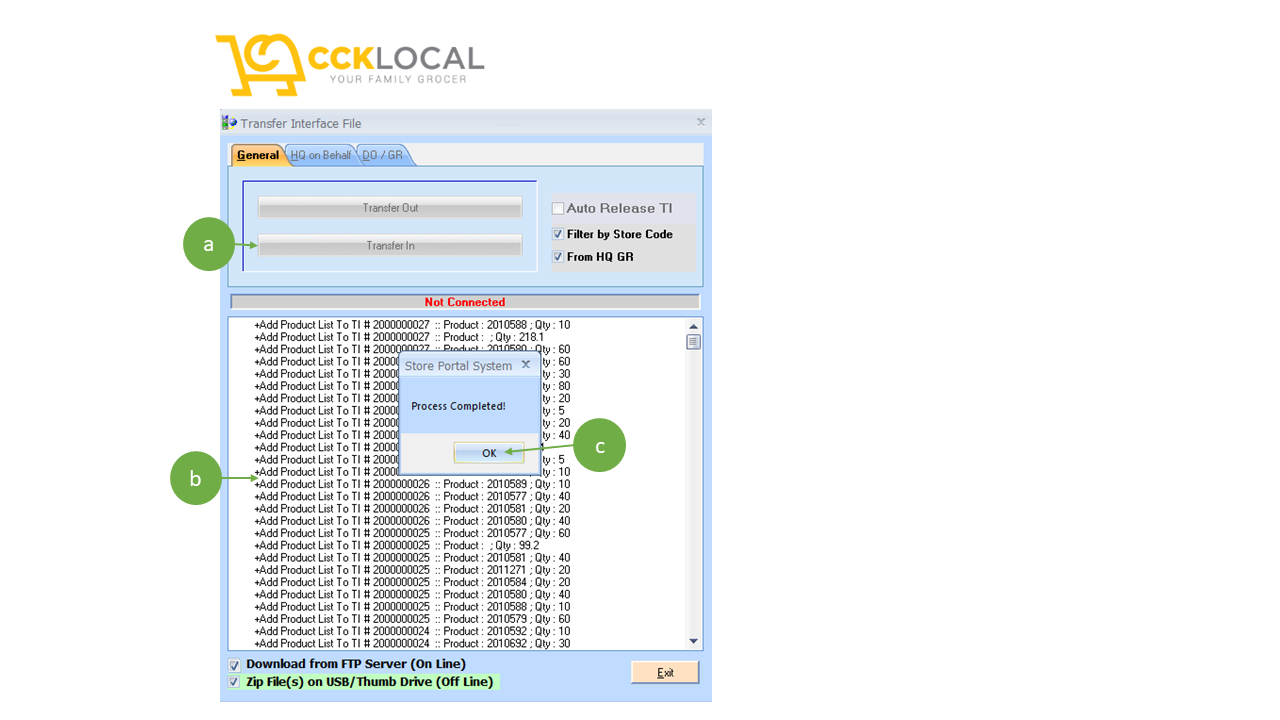Click the log list scrollbar up arrow
Screen dimensions: 1280x720
[x=692, y=324]
